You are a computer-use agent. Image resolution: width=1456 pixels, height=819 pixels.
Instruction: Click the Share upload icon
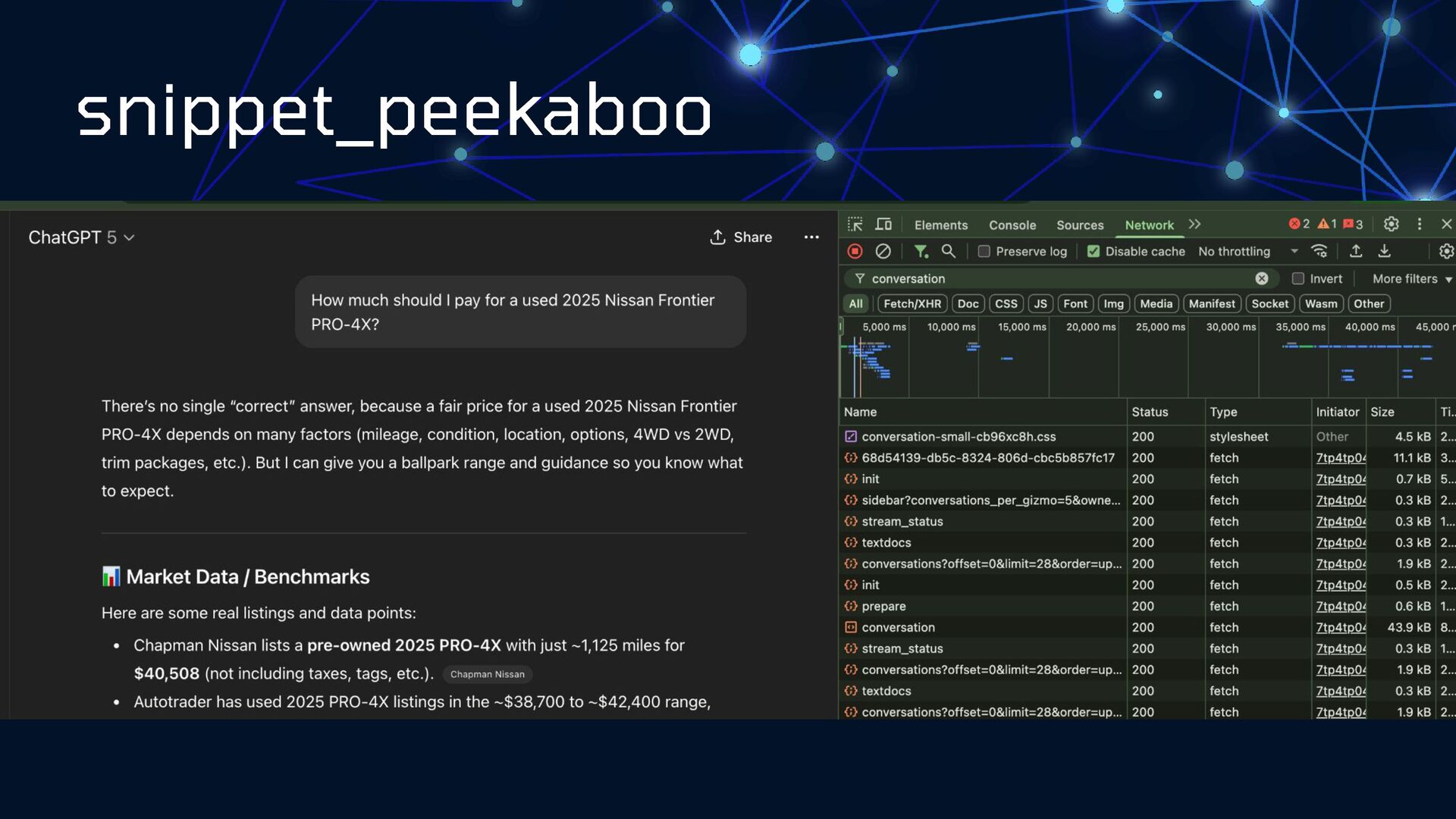tap(717, 237)
